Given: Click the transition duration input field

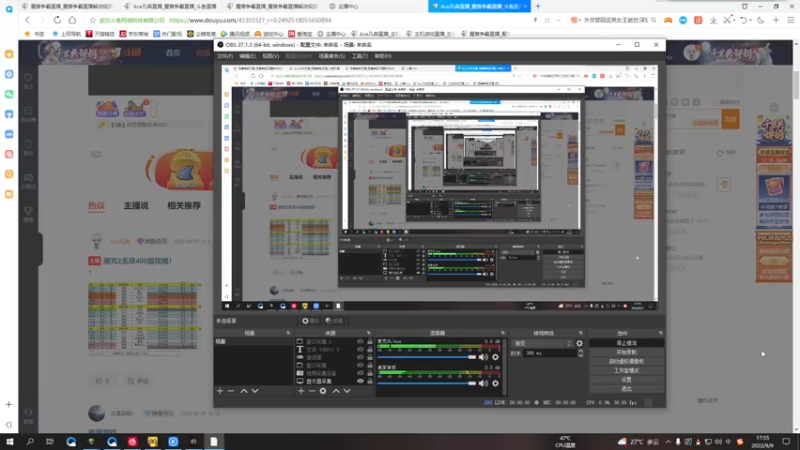Looking at the screenshot, I should (549, 353).
